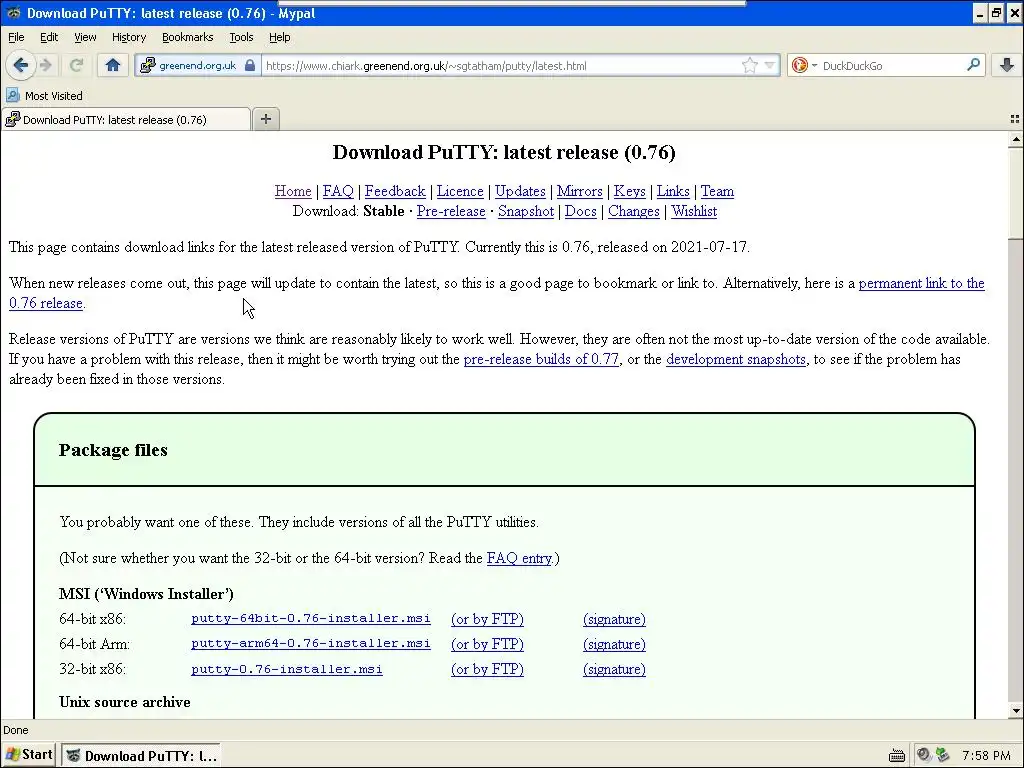Download putty-arm64-0.76-installer.msi
Screen dimensions: 1024x768
(311, 644)
